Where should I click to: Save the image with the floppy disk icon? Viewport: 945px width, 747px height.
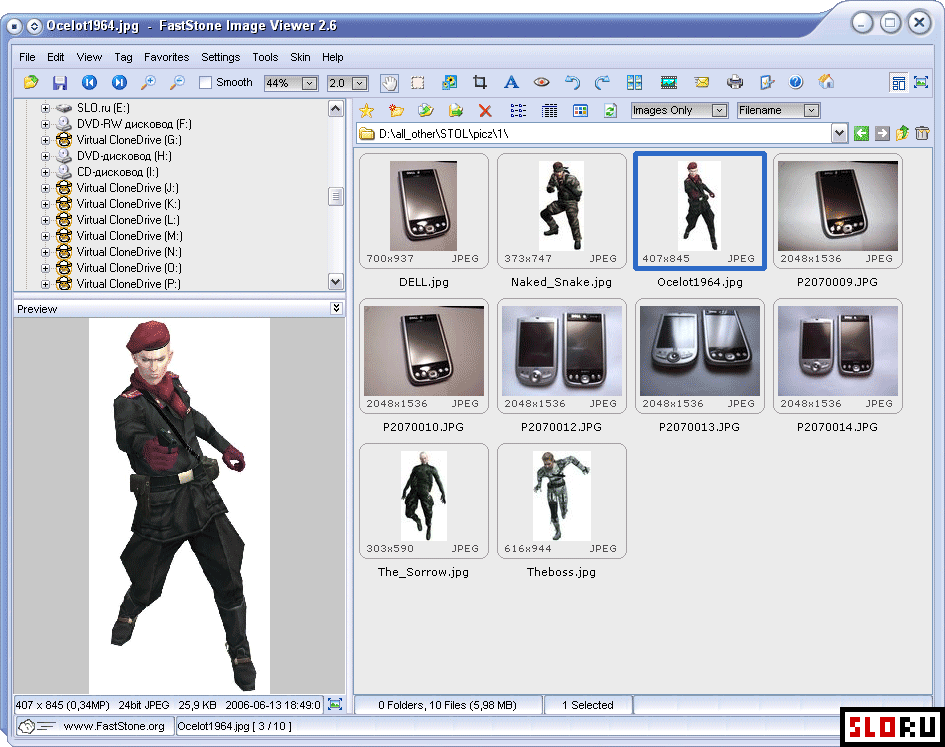(x=60, y=82)
